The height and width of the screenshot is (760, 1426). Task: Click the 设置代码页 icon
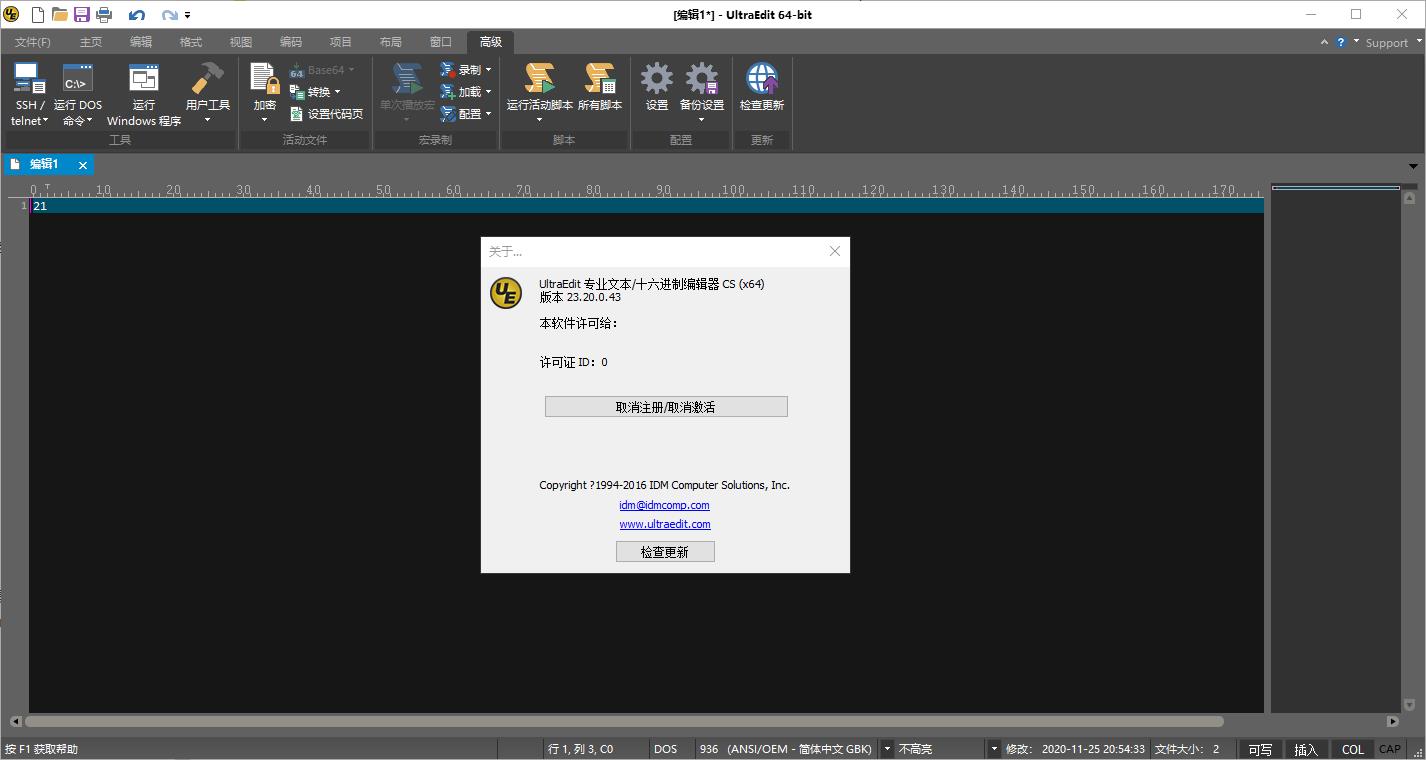pyautogui.click(x=297, y=114)
